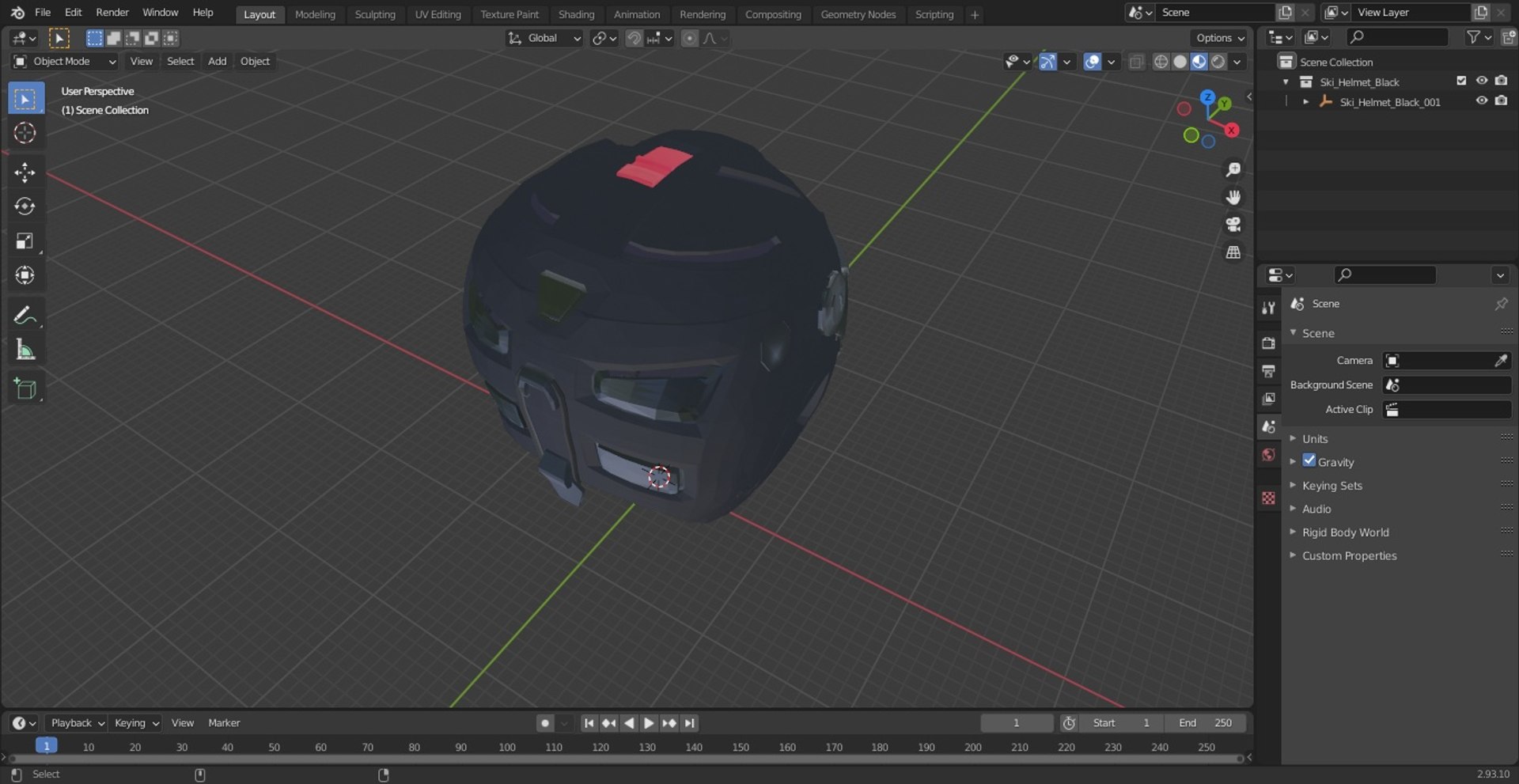Open the Render properties tab

1268,343
